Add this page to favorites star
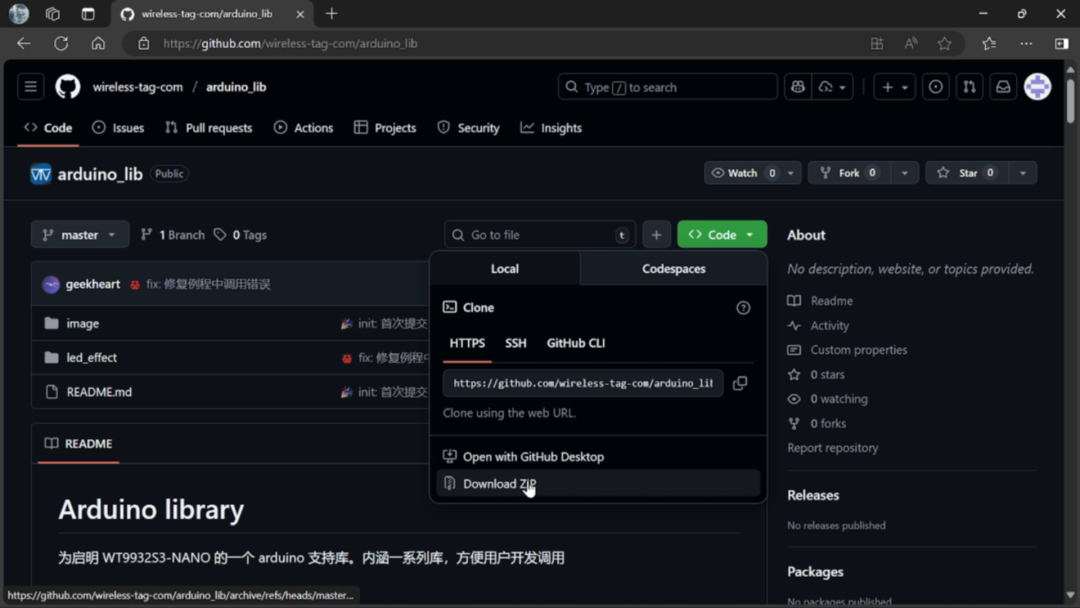Image resolution: width=1080 pixels, height=608 pixels. pos(944,43)
